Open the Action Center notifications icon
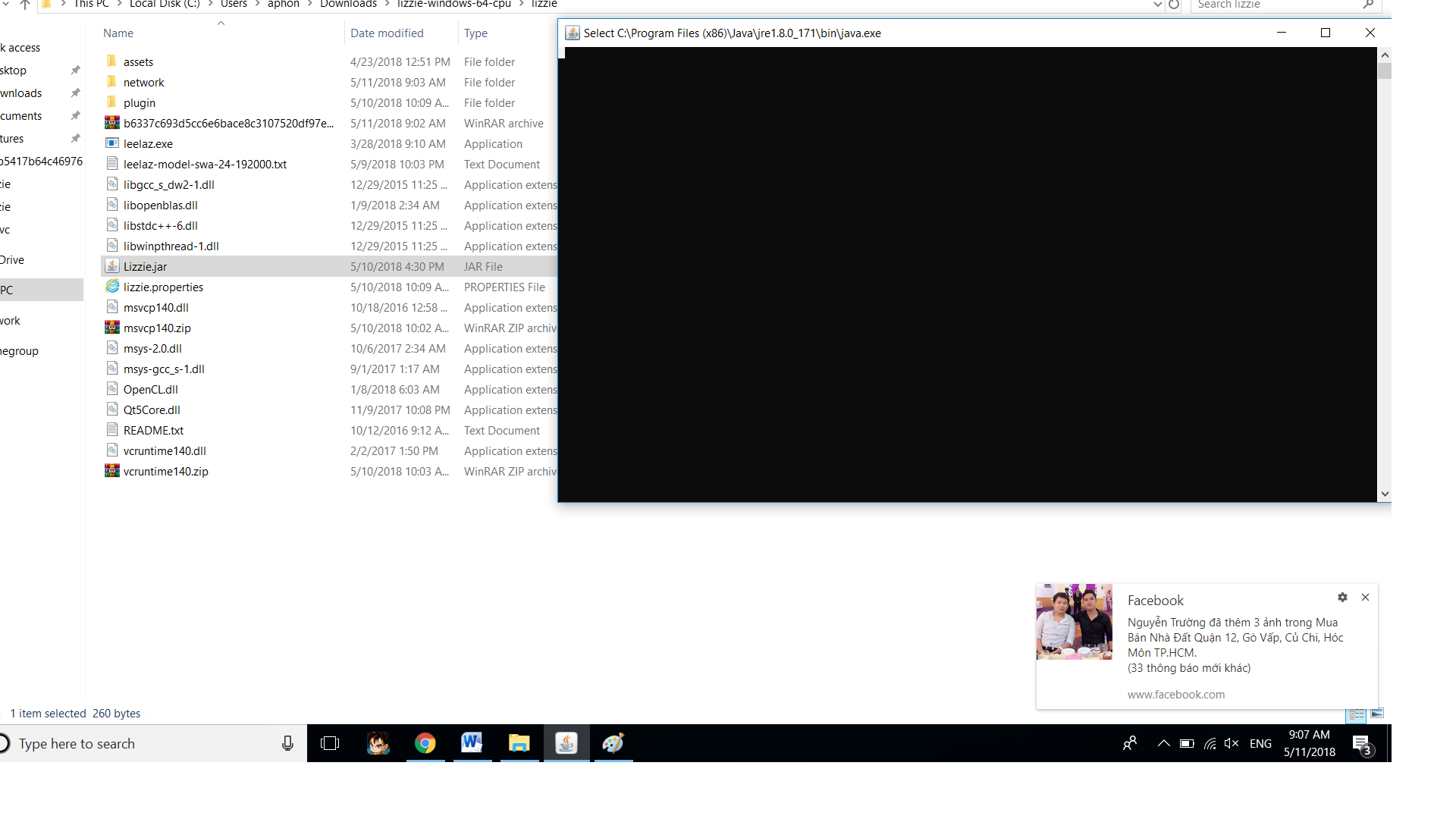The height and width of the screenshot is (819, 1456). point(1362,744)
